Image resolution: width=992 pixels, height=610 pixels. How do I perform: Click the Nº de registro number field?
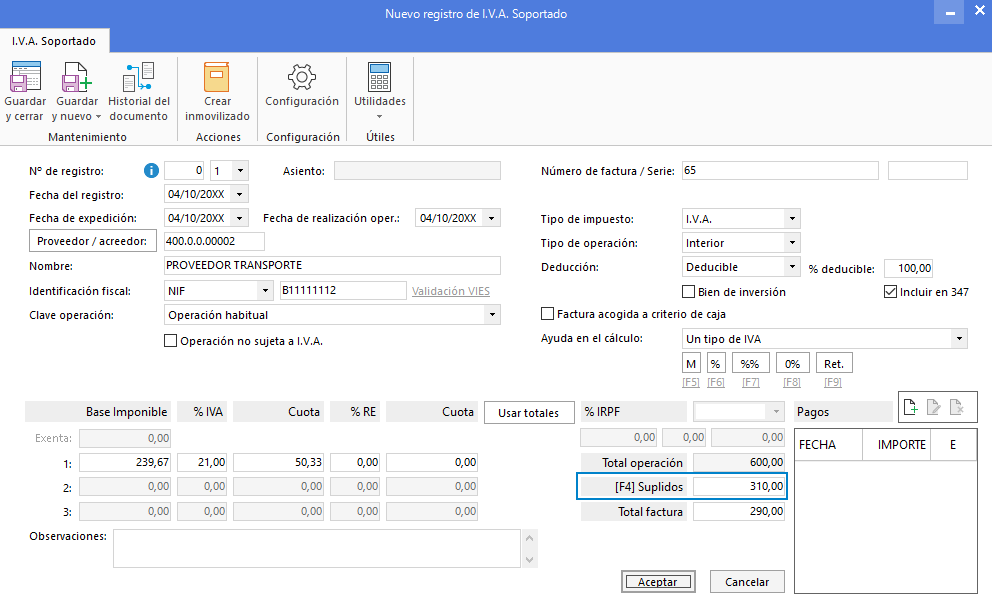[x=184, y=171]
